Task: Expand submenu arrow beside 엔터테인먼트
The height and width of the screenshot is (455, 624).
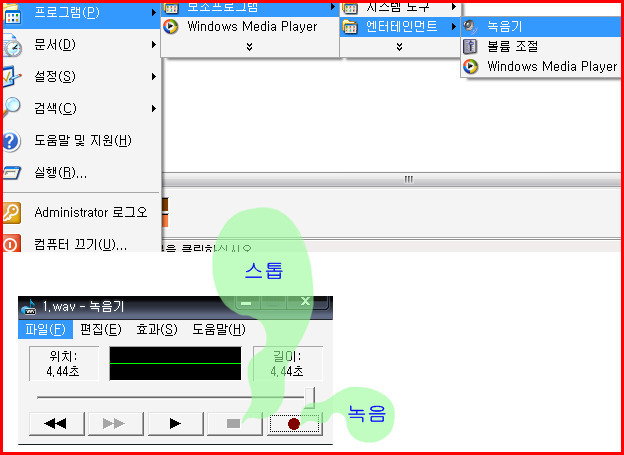Action: pos(454,27)
